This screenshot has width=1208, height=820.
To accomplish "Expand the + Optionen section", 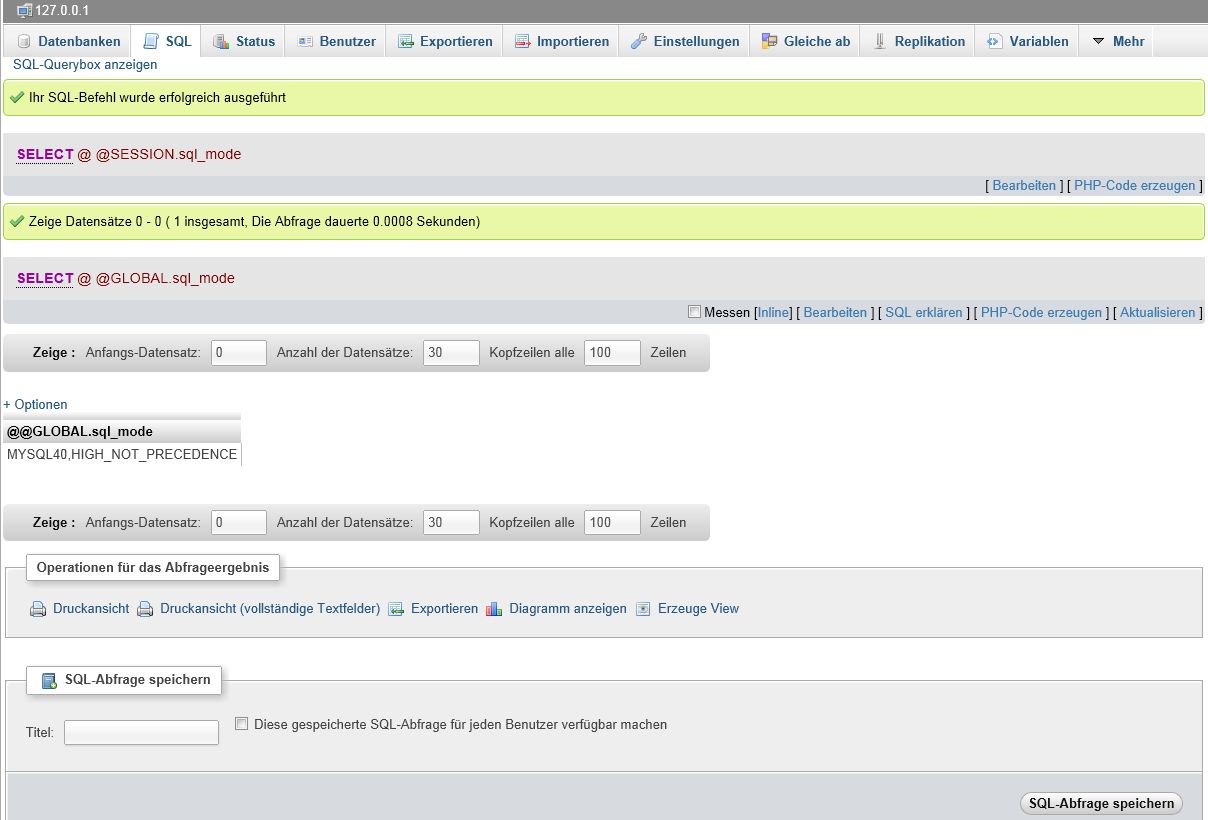I will click(x=36, y=405).
